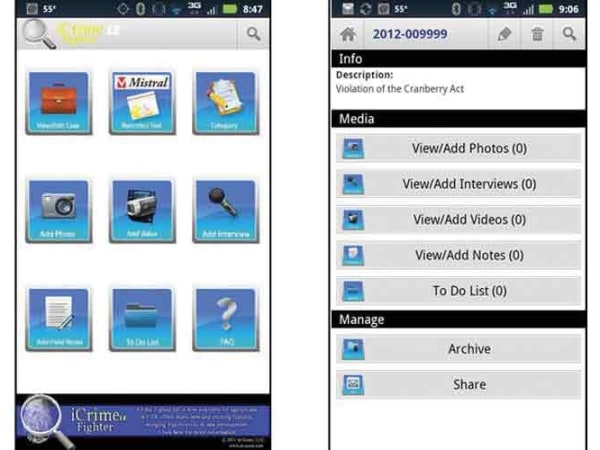Open View/Add Notes (0)
The image size is (600, 450).
pos(458,255)
